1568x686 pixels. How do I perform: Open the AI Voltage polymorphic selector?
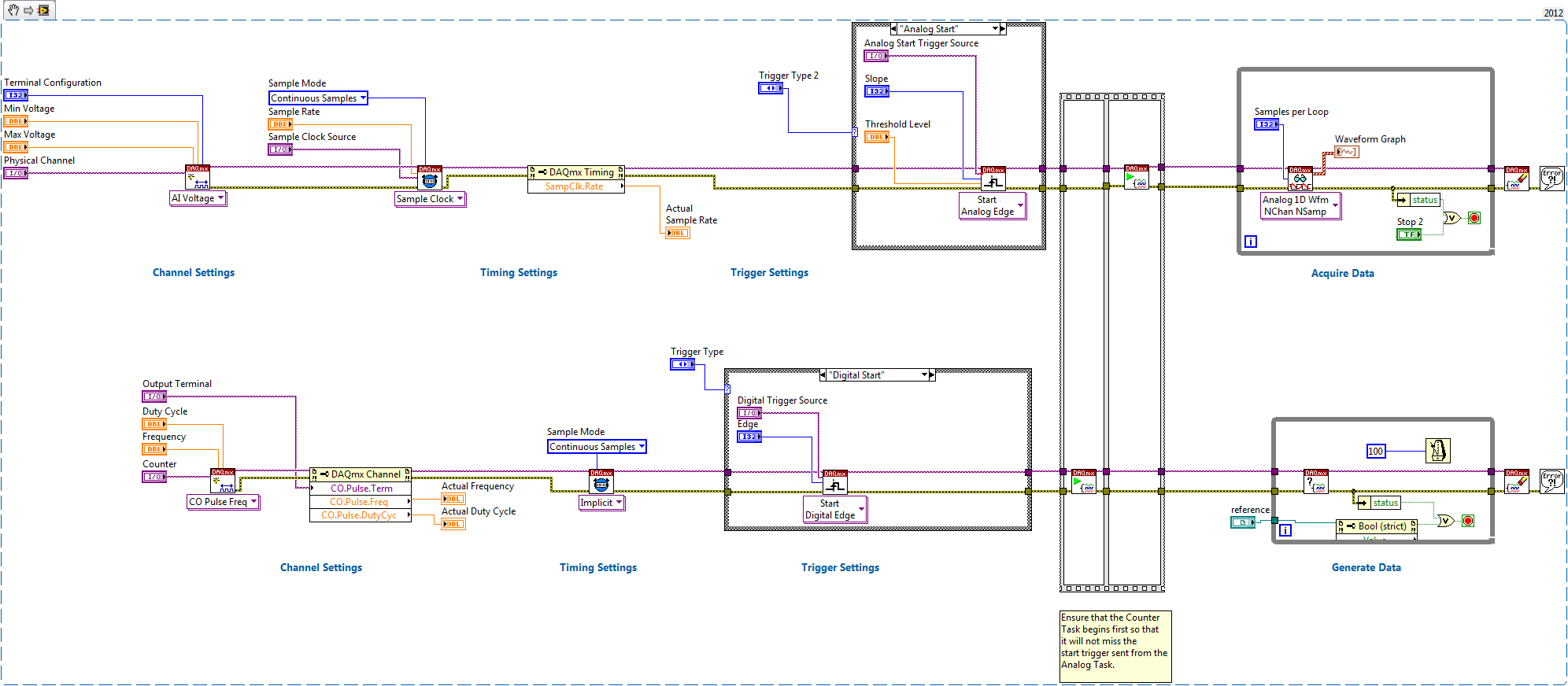click(x=198, y=198)
